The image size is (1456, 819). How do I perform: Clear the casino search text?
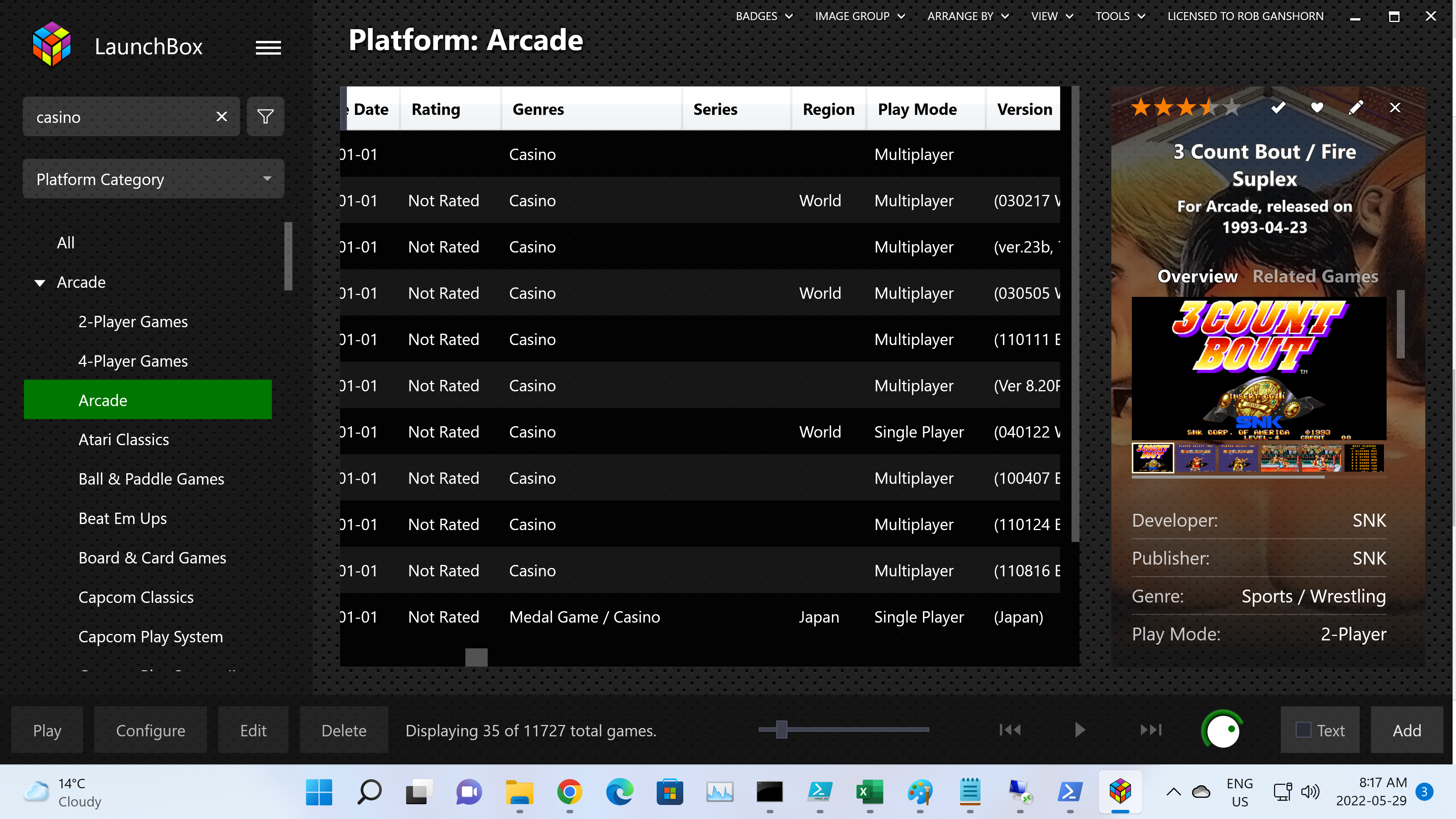click(x=221, y=116)
